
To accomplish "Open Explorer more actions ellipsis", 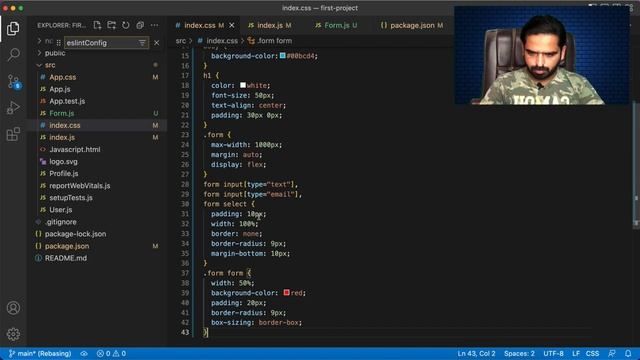I will pos(154,25).
